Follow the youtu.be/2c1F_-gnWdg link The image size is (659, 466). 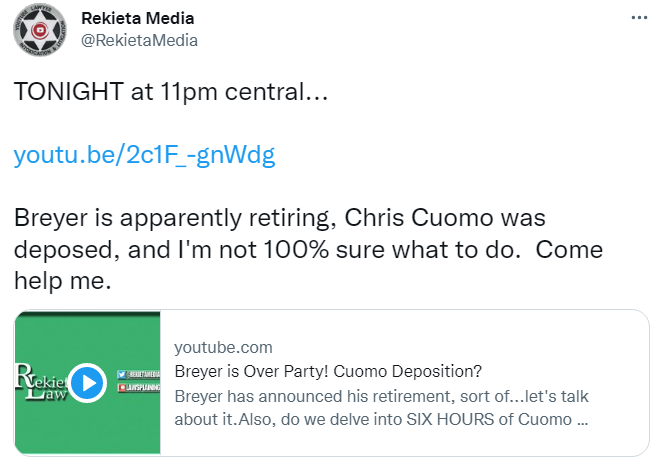[145, 155]
